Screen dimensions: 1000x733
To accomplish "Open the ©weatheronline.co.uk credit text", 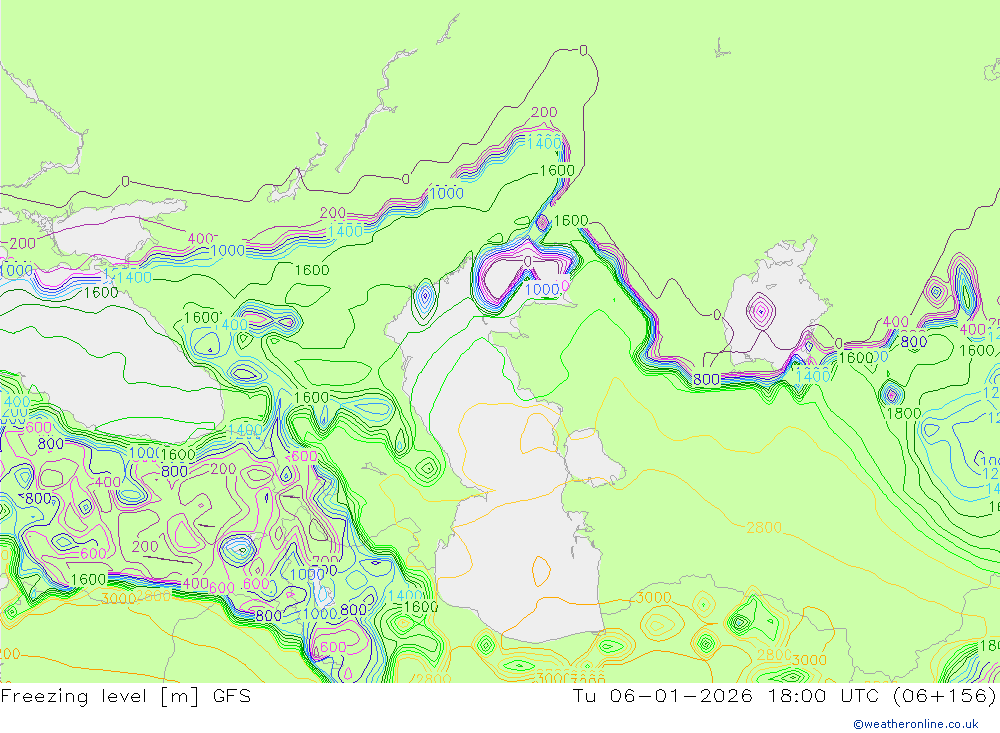I will pos(916,724).
